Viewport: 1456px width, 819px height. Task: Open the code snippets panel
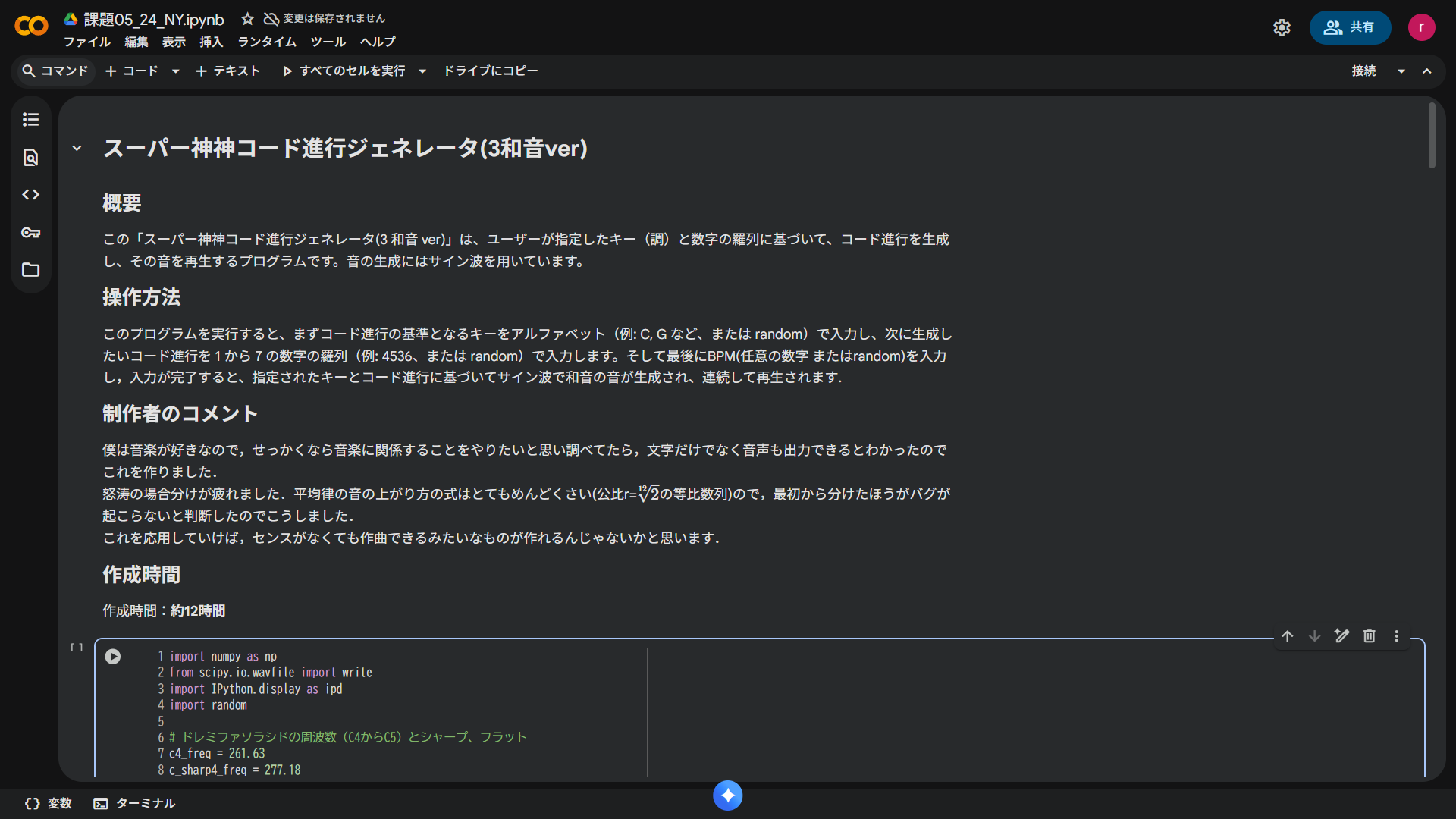tap(30, 194)
